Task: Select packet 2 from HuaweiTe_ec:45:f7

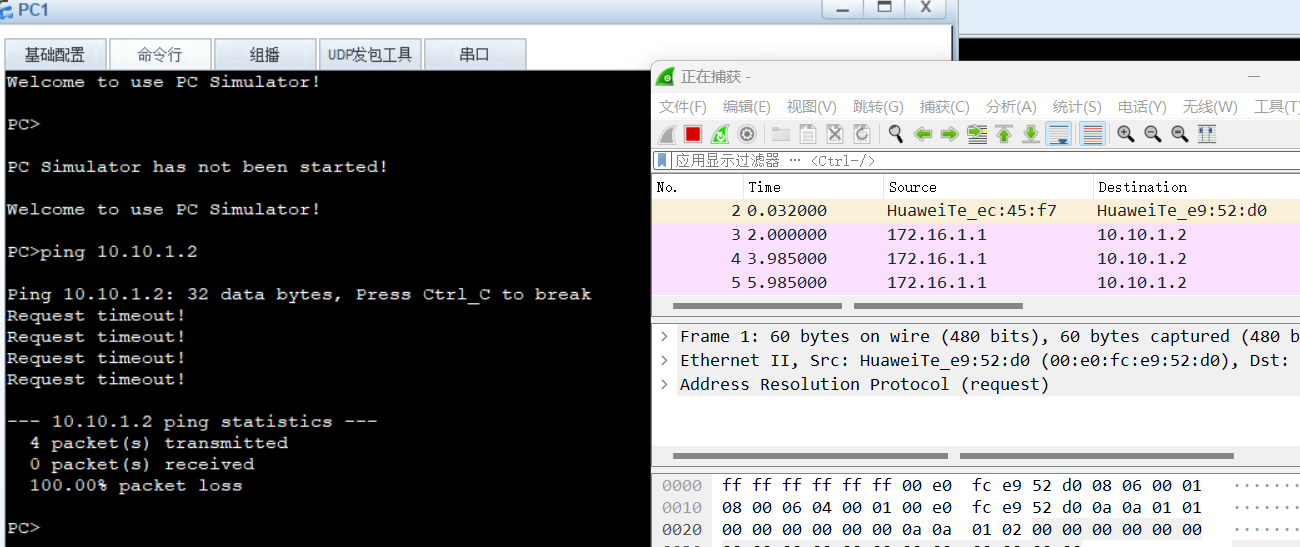Action: coord(976,211)
